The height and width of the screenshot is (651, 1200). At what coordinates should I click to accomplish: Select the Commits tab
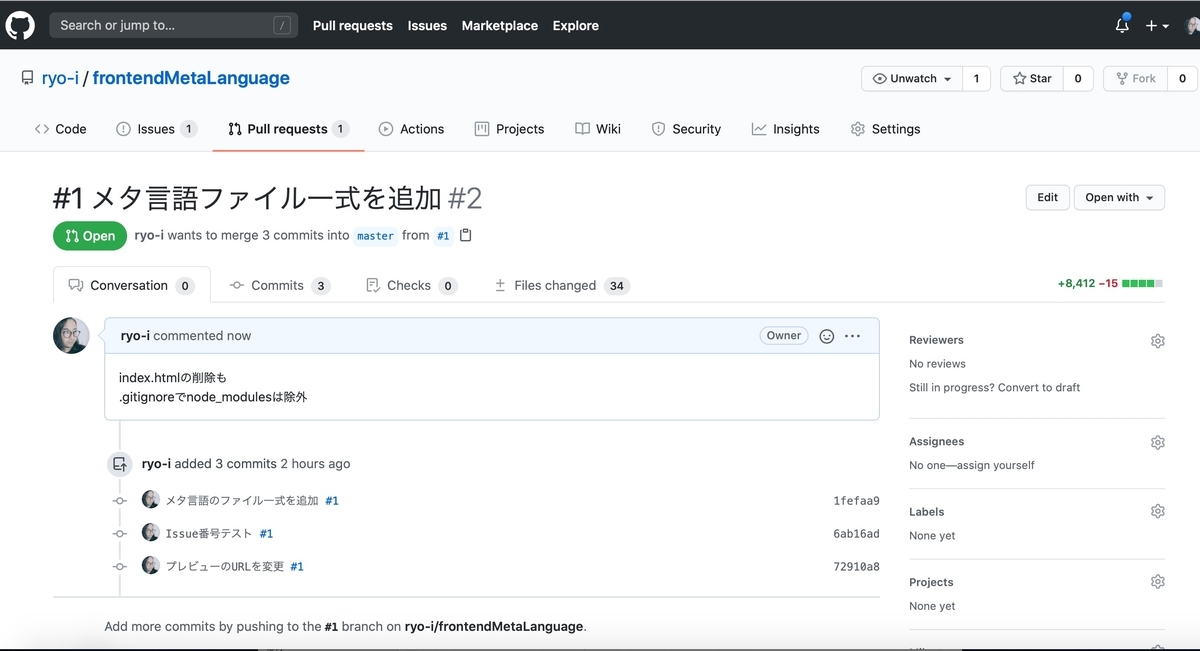280,285
